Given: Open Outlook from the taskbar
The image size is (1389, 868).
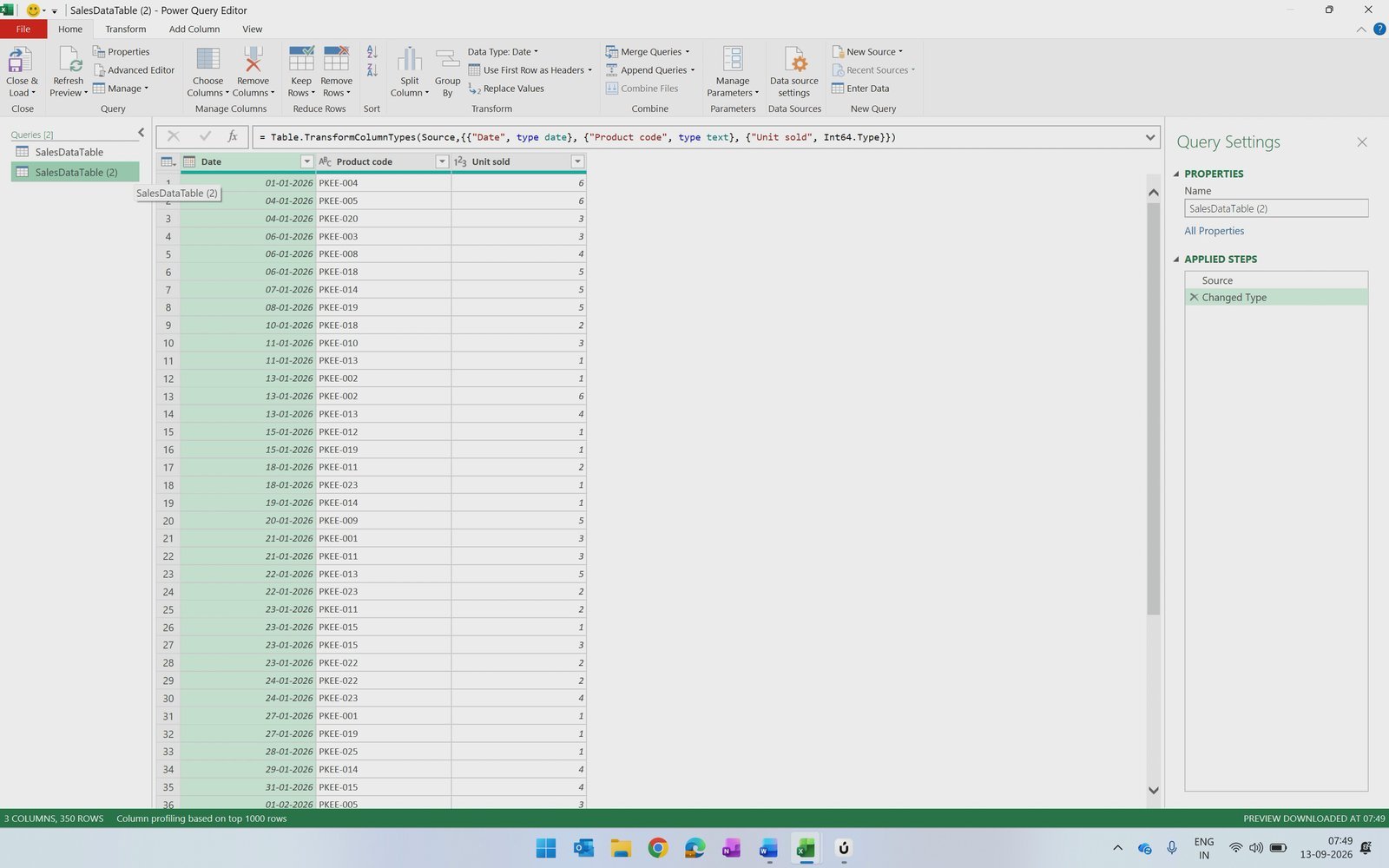Looking at the screenshot, I should [583, 848].
